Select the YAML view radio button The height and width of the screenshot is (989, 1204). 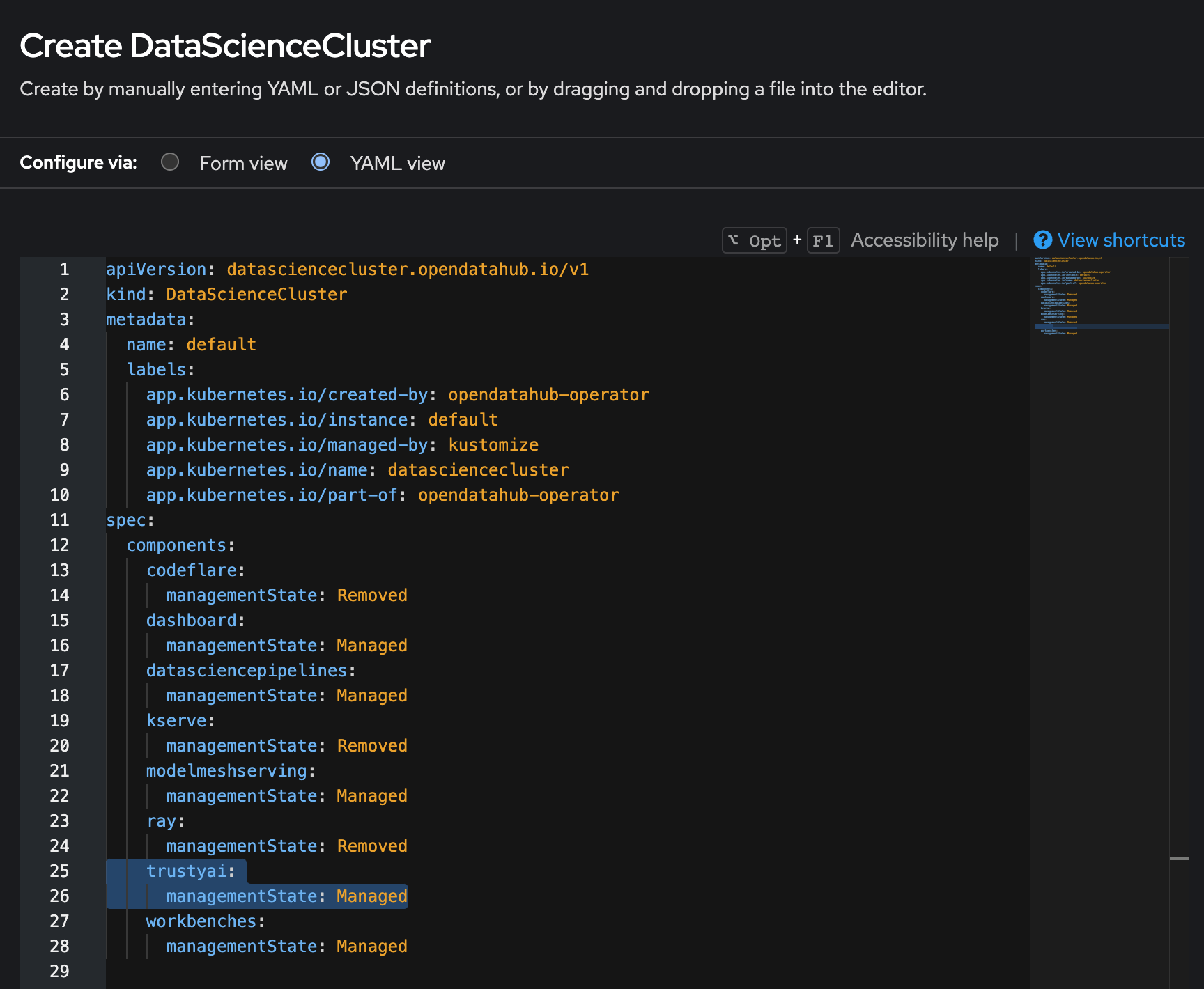tap(321, 162)
